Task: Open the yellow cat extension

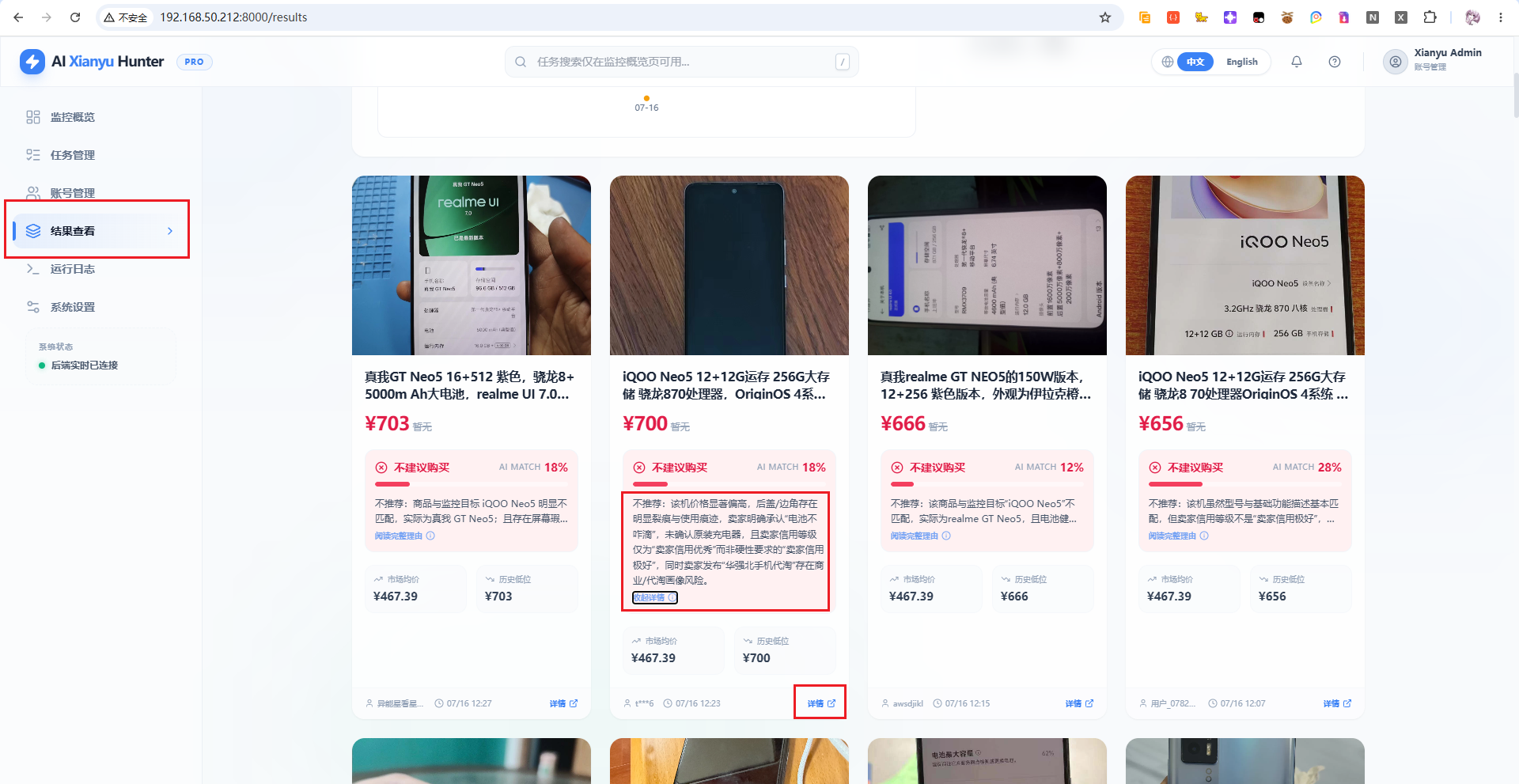Action: click(1202, 17)
